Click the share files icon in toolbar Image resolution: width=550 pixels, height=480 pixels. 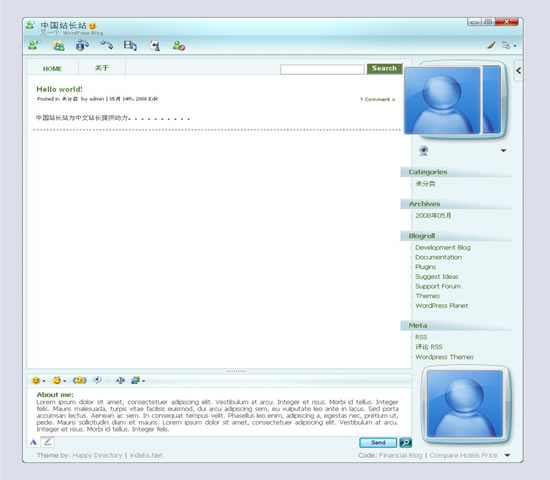click(58, 46)
